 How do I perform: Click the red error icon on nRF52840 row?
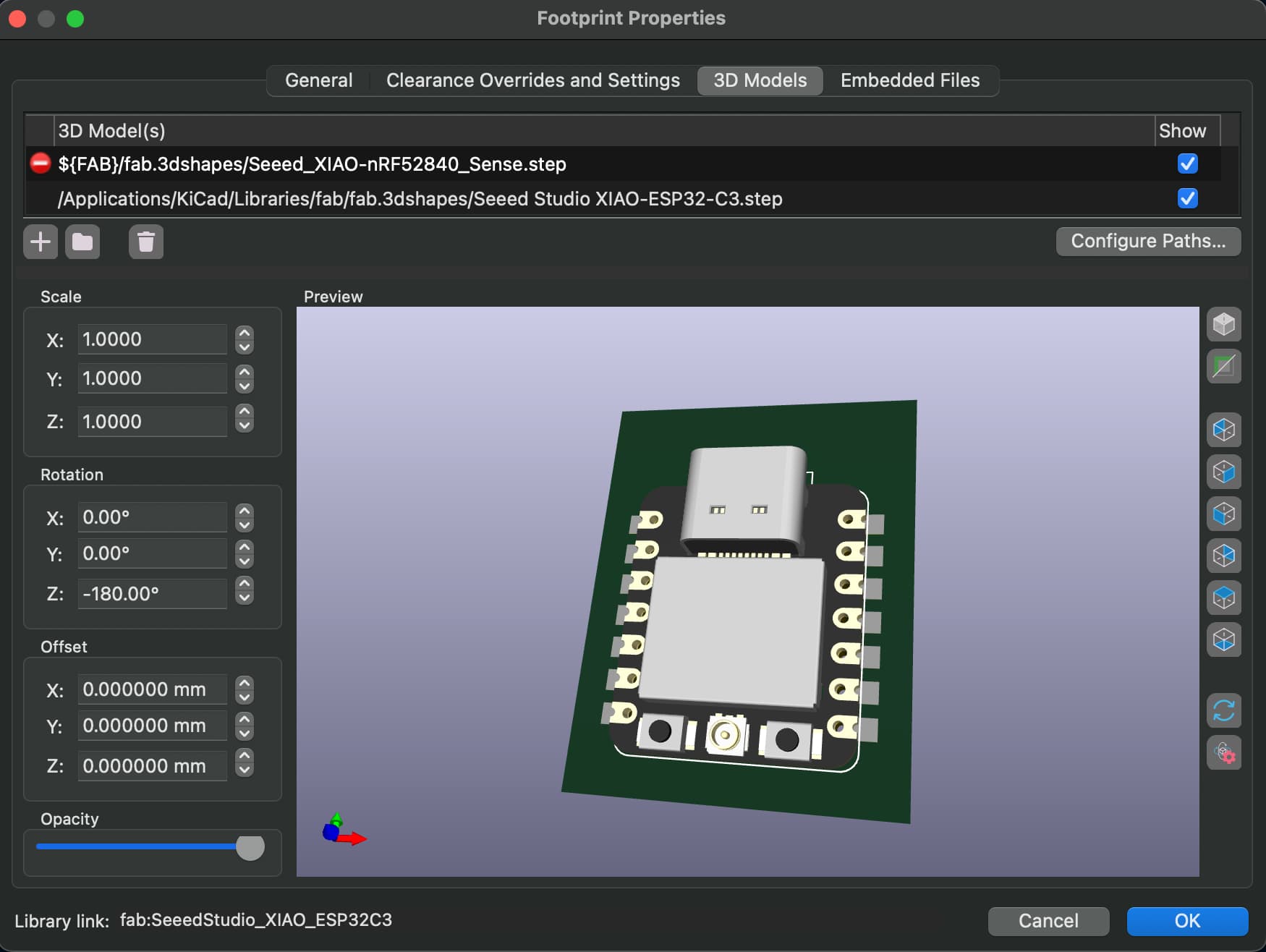pos(40,163)
